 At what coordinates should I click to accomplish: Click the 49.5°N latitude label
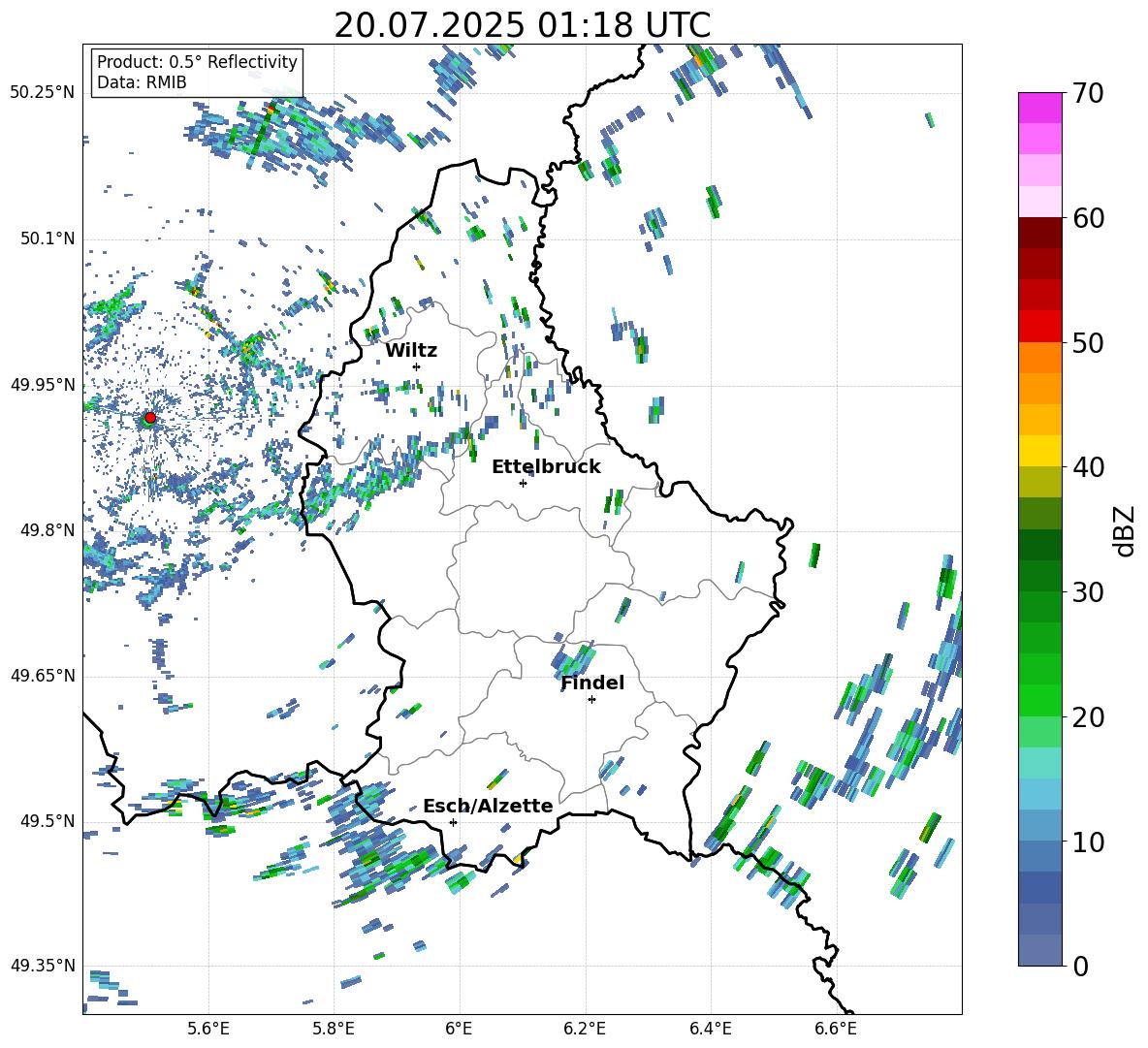[47, 820]
